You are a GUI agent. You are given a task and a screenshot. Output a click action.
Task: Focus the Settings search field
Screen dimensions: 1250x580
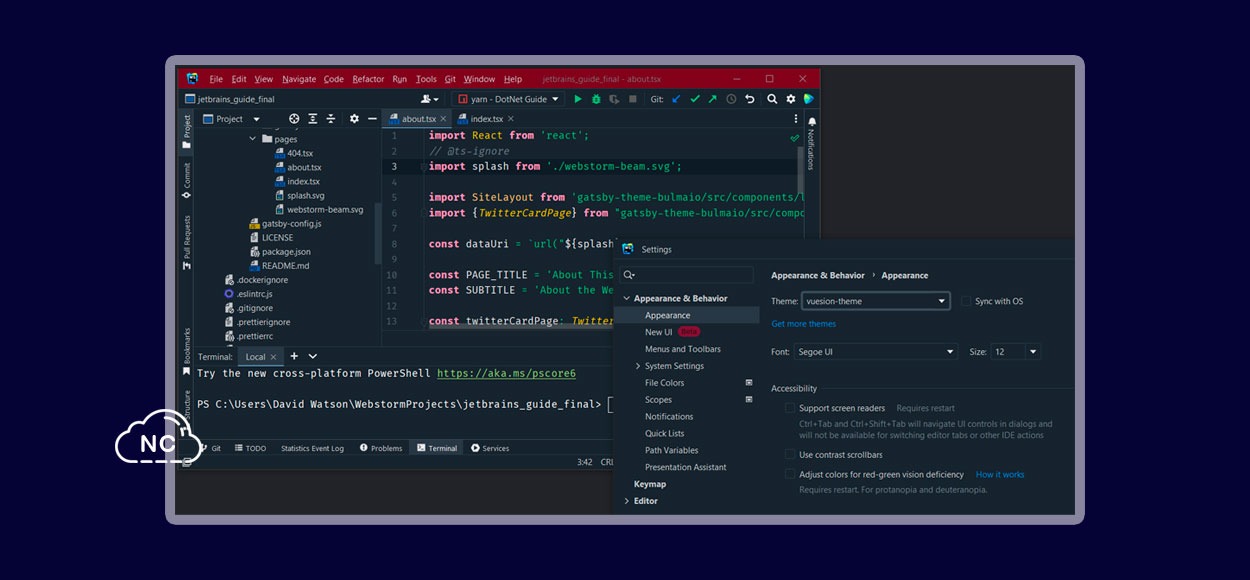(x=687, y=274)
